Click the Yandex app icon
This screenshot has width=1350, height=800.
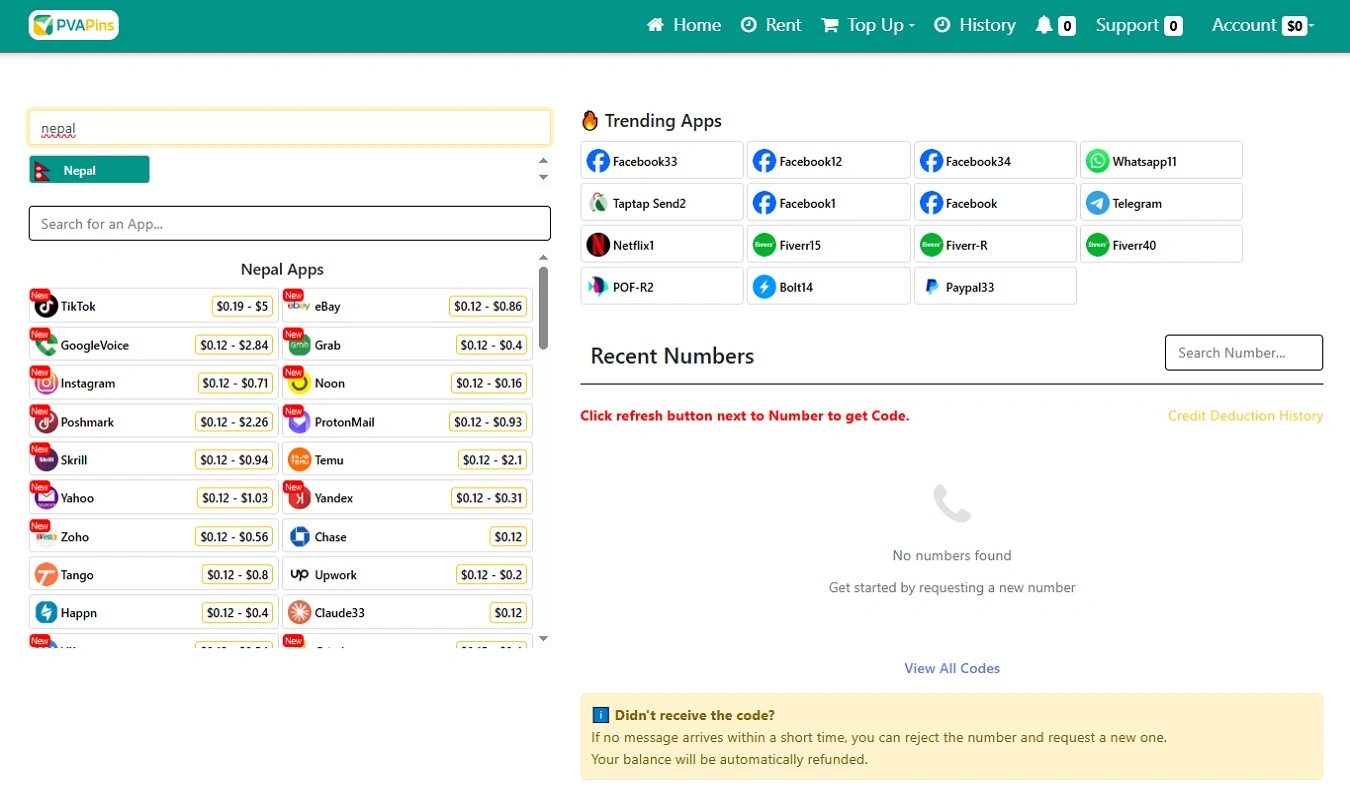[x=299, y=498]
